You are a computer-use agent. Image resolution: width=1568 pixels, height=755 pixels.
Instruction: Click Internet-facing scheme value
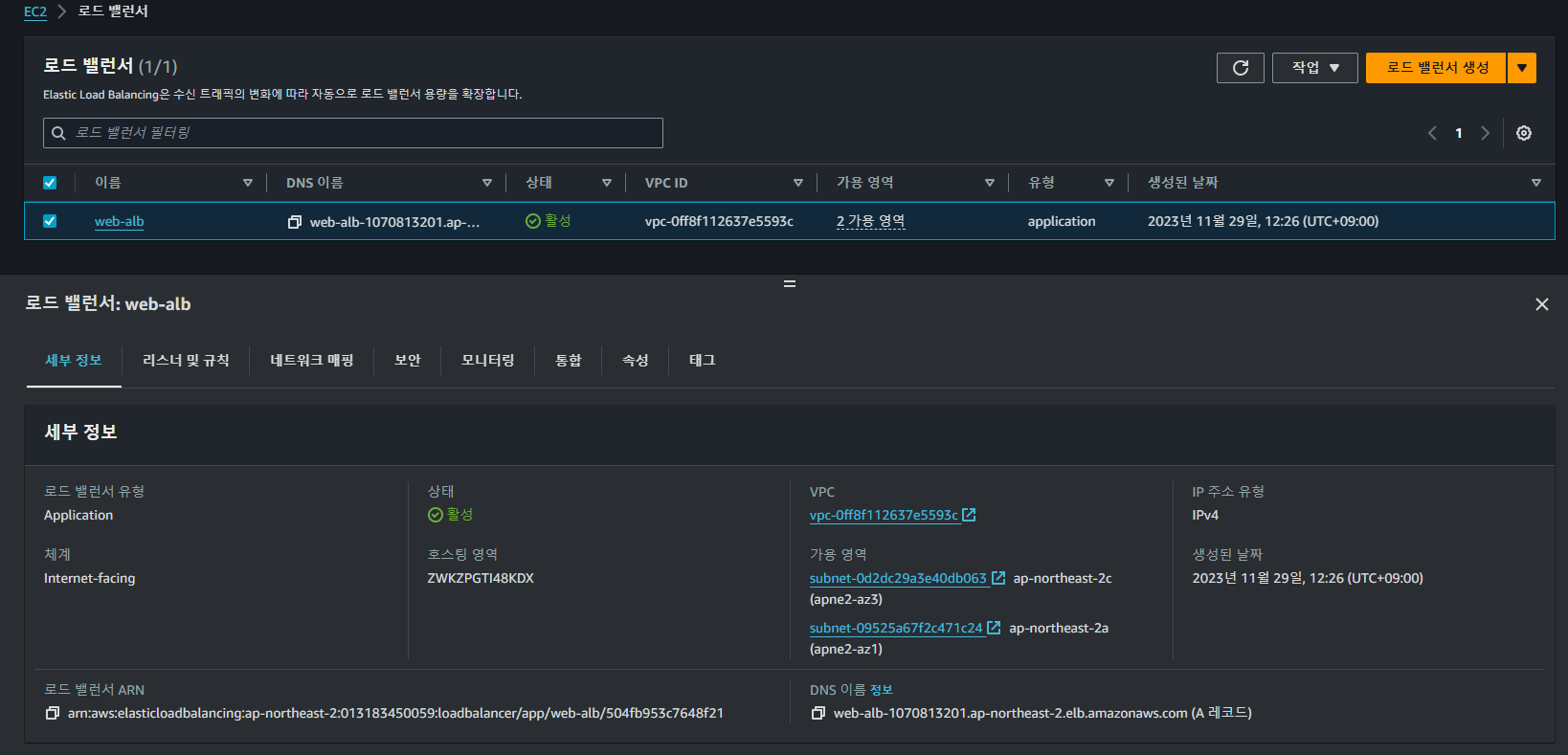(90, 578)
